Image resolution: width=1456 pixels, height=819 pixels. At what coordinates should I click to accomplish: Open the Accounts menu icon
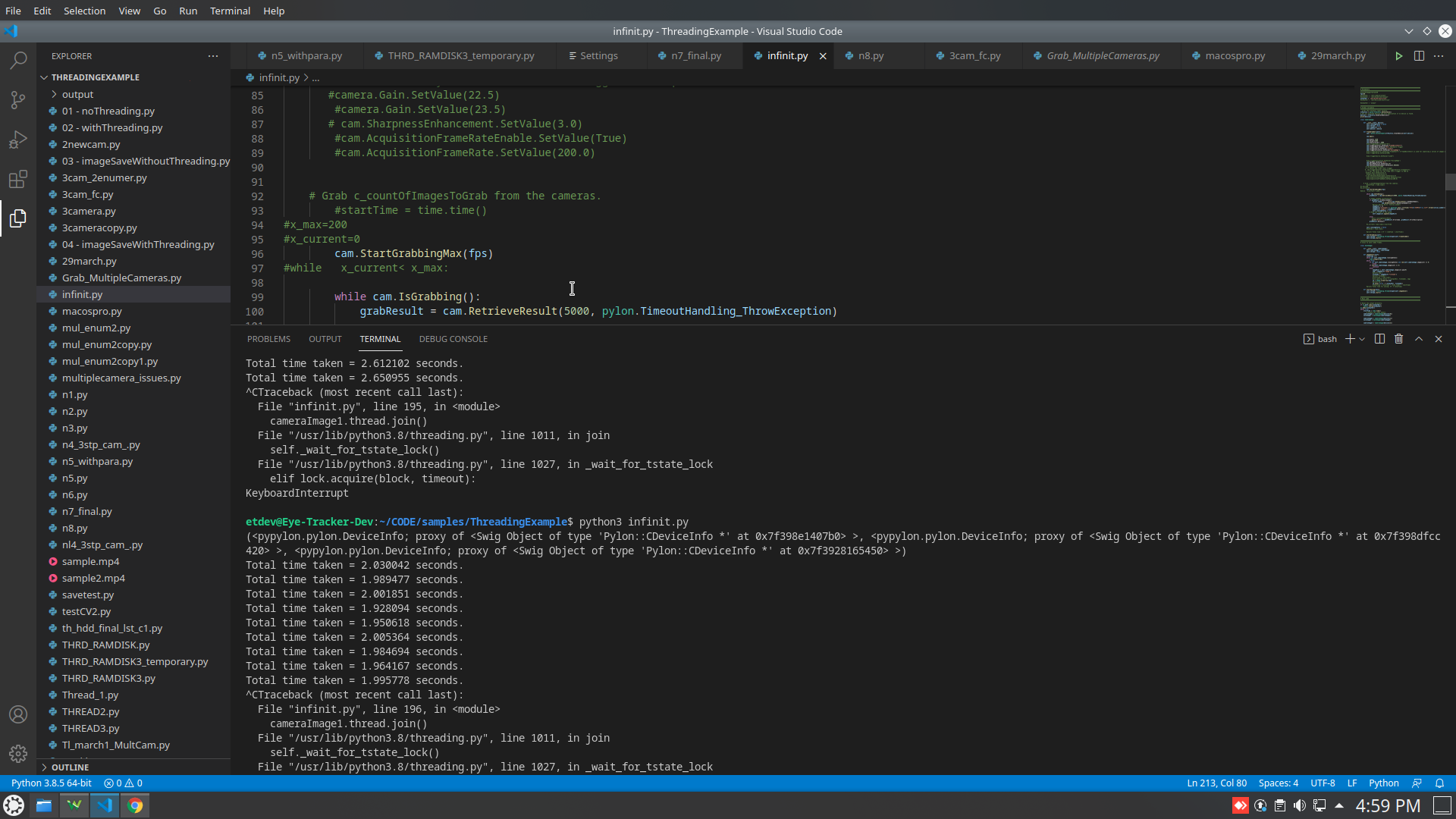point(18,714)
